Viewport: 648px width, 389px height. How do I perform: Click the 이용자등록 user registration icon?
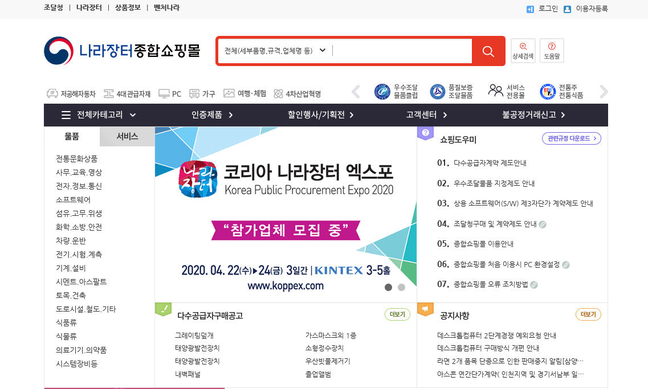[567, 9]
